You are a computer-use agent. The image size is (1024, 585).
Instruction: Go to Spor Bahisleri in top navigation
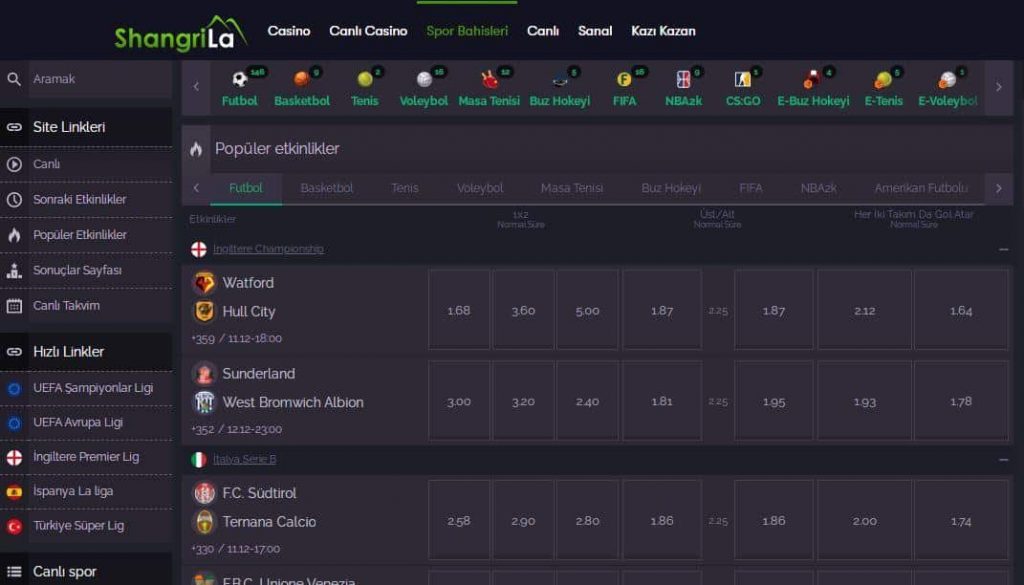coord(467,31)
